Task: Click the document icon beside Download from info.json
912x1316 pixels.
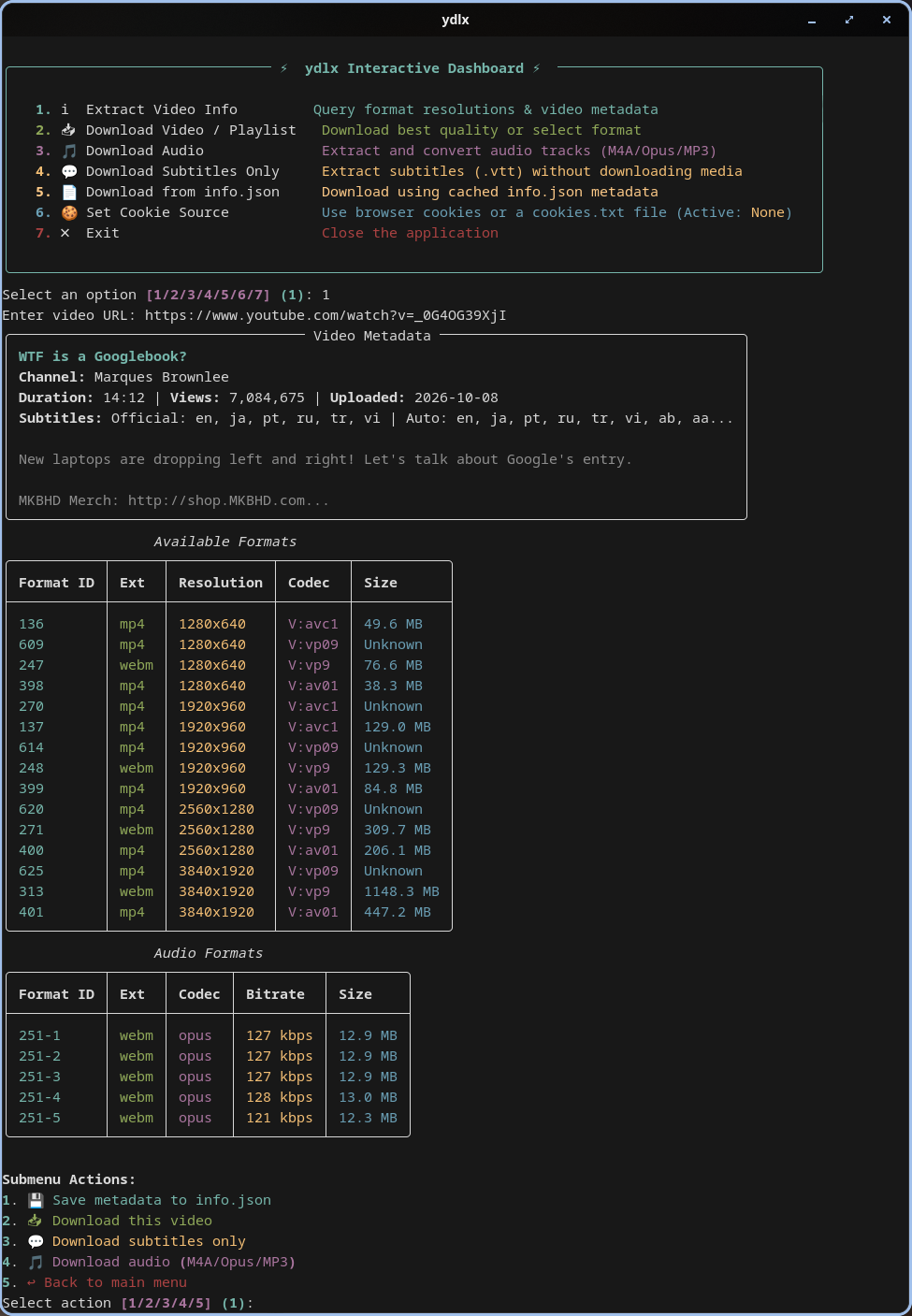Action: click(68, 192)
